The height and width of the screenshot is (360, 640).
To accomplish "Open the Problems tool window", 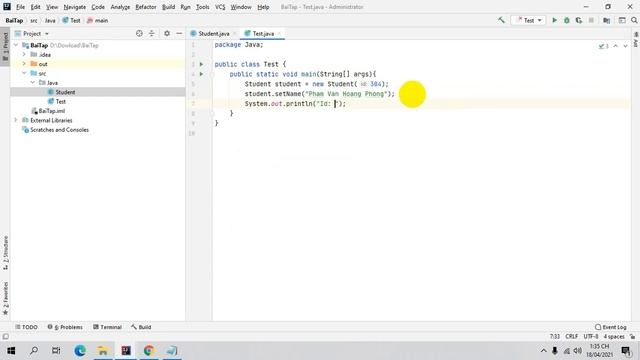I will [x=65, y=327].
